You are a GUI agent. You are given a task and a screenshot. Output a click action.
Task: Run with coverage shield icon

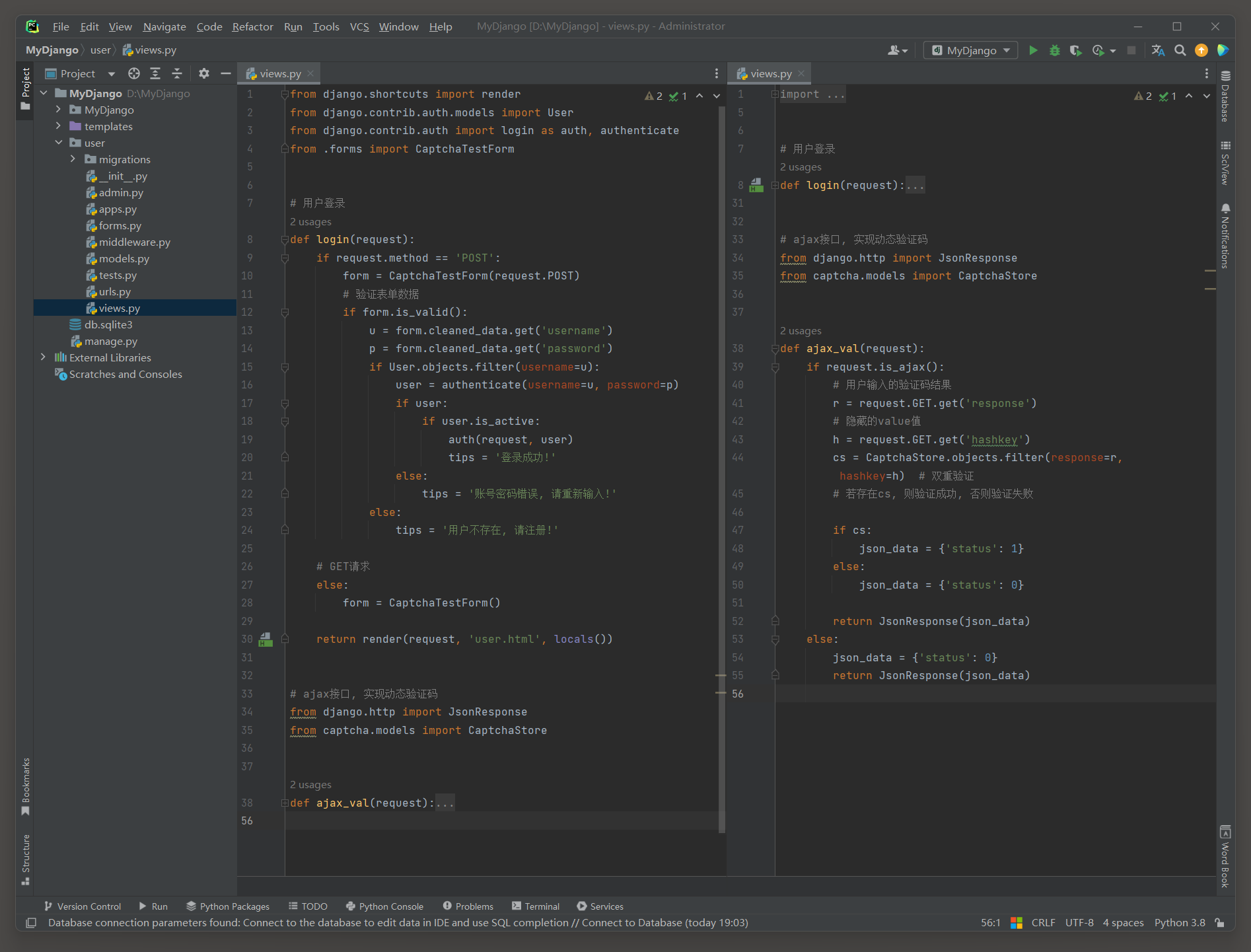pos(1076,50)
